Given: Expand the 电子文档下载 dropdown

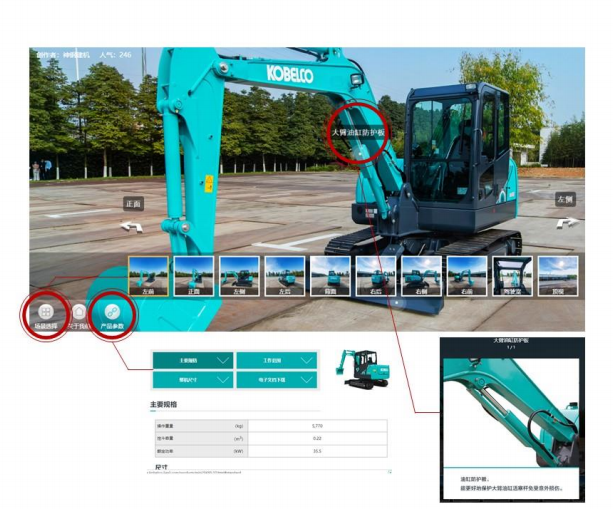Looking at the screenshot, I should coord(276,380).
